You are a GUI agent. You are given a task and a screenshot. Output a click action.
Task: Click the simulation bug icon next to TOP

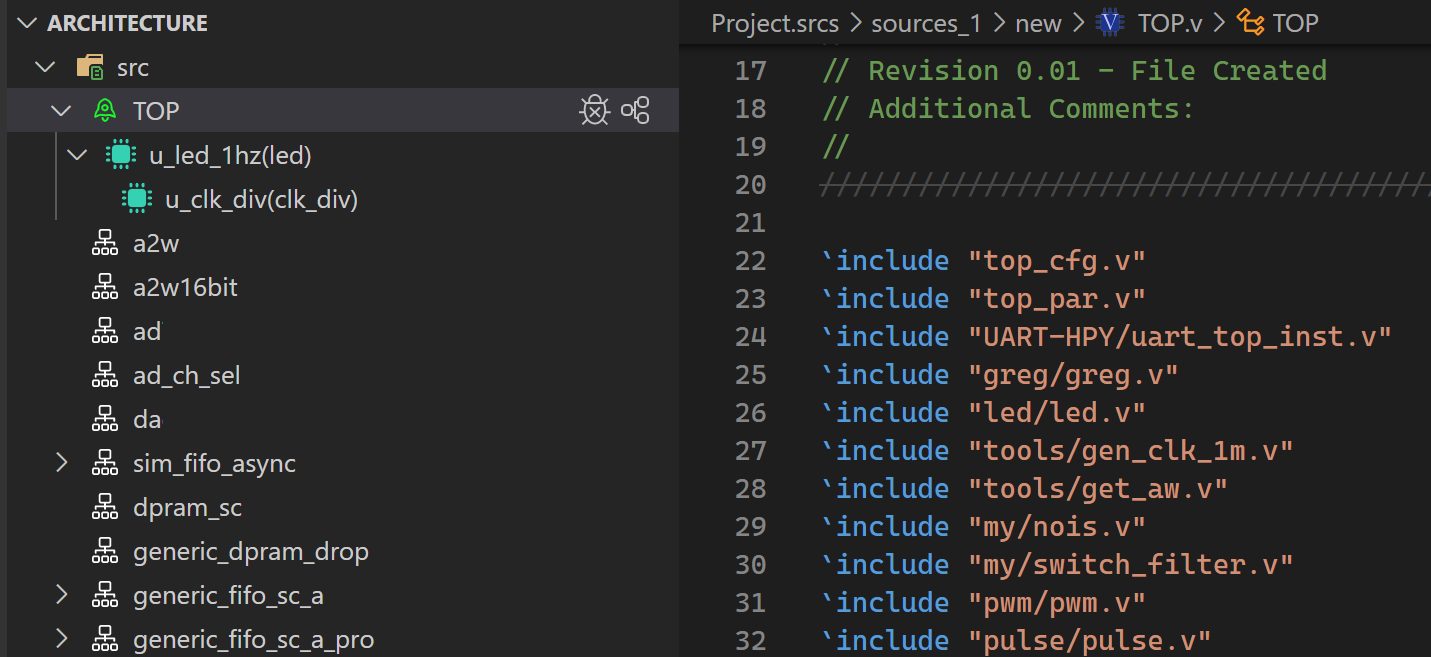[x=595, y=111]
